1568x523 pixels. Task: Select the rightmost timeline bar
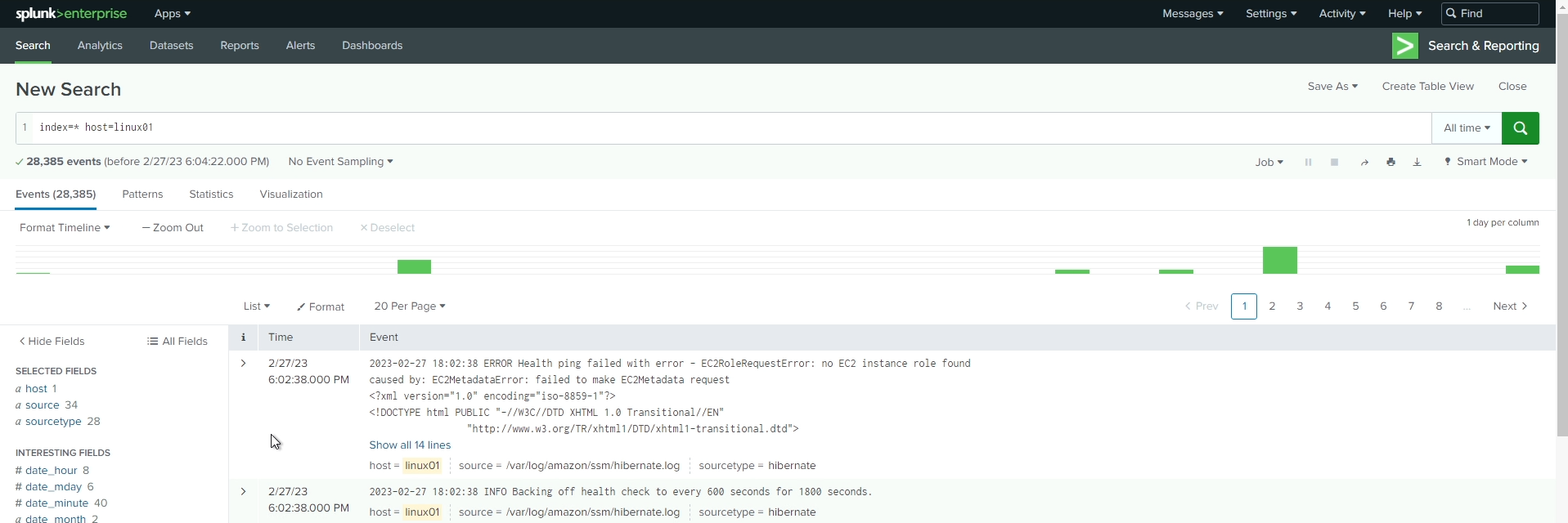1522,270
